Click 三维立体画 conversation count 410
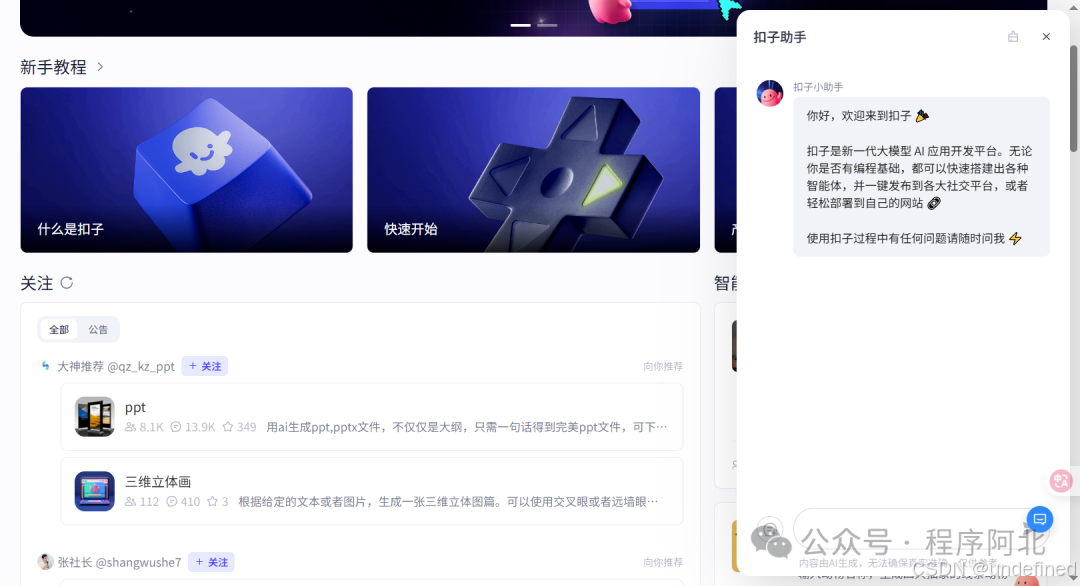Image resolution: width=1080 pixels, height=586 pixels. click(x=183, y=501)
